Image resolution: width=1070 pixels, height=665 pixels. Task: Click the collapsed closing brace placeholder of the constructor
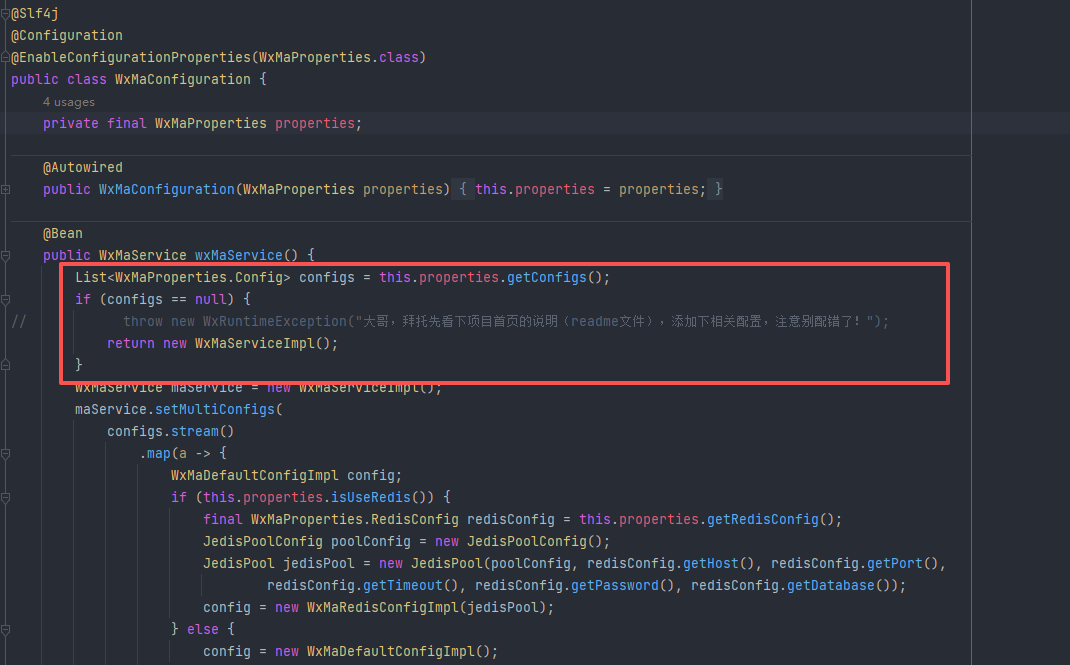(717, 189)
